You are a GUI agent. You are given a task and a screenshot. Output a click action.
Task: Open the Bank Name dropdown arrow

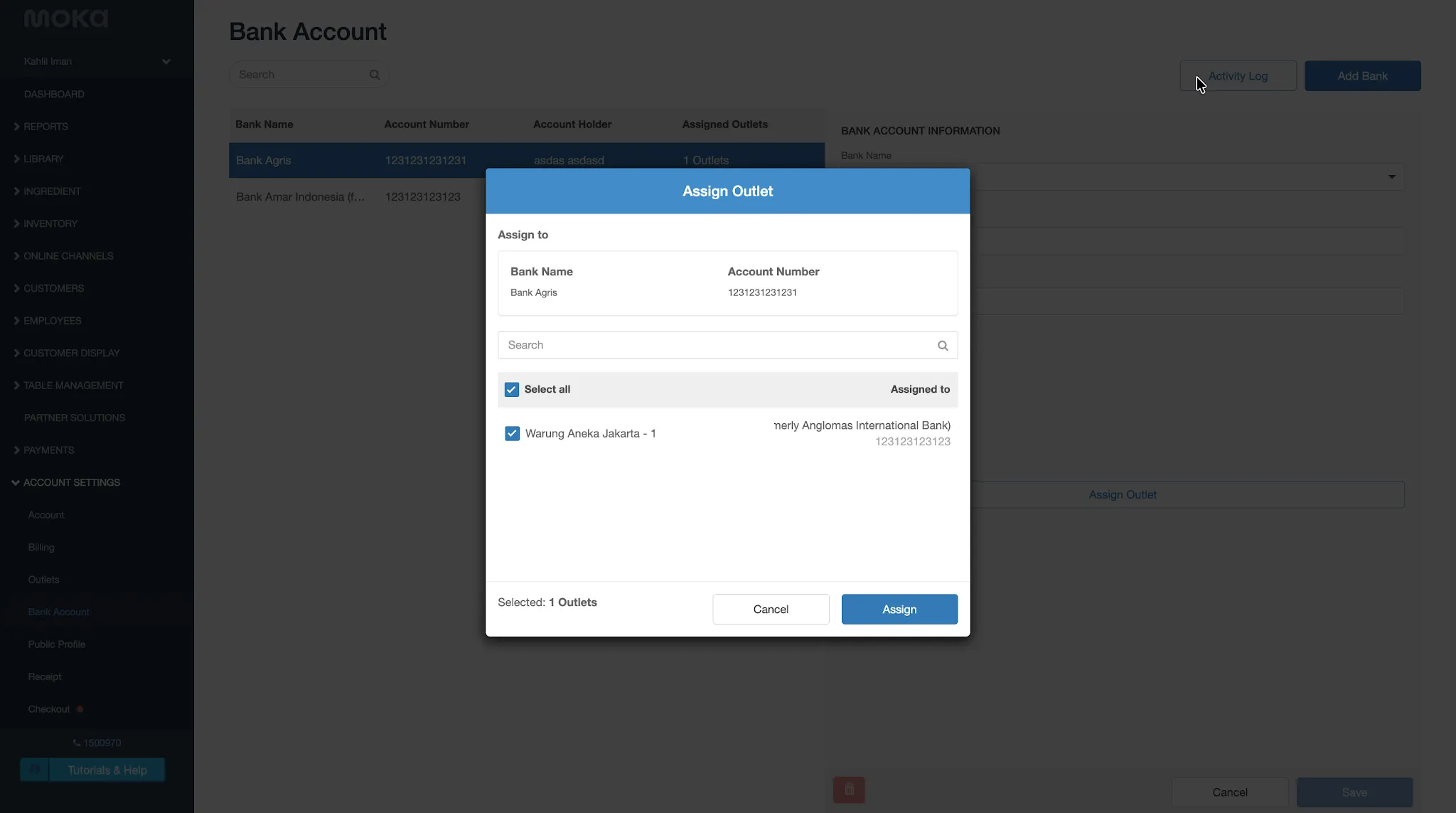pos(1391,177)
